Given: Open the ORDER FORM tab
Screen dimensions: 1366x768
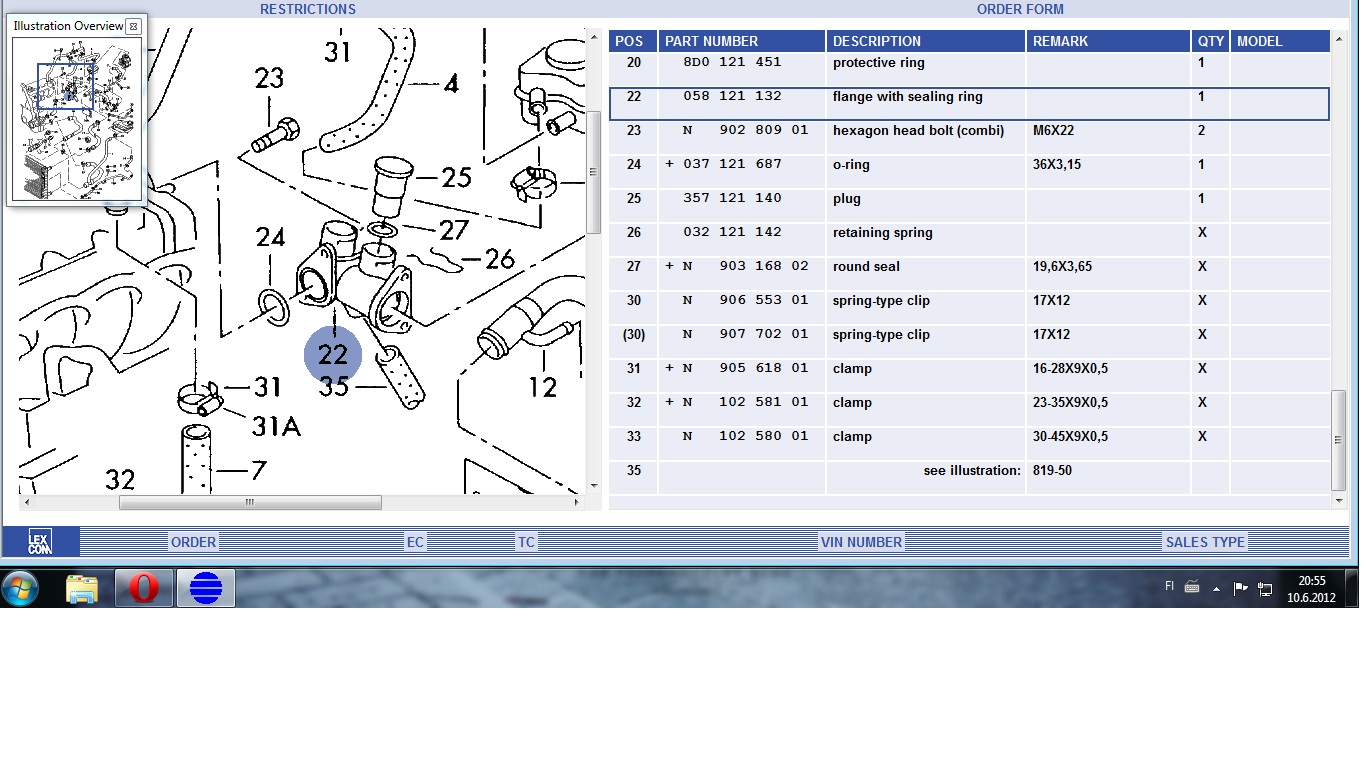Looking at the screenshot, I should pos(1020,9).
